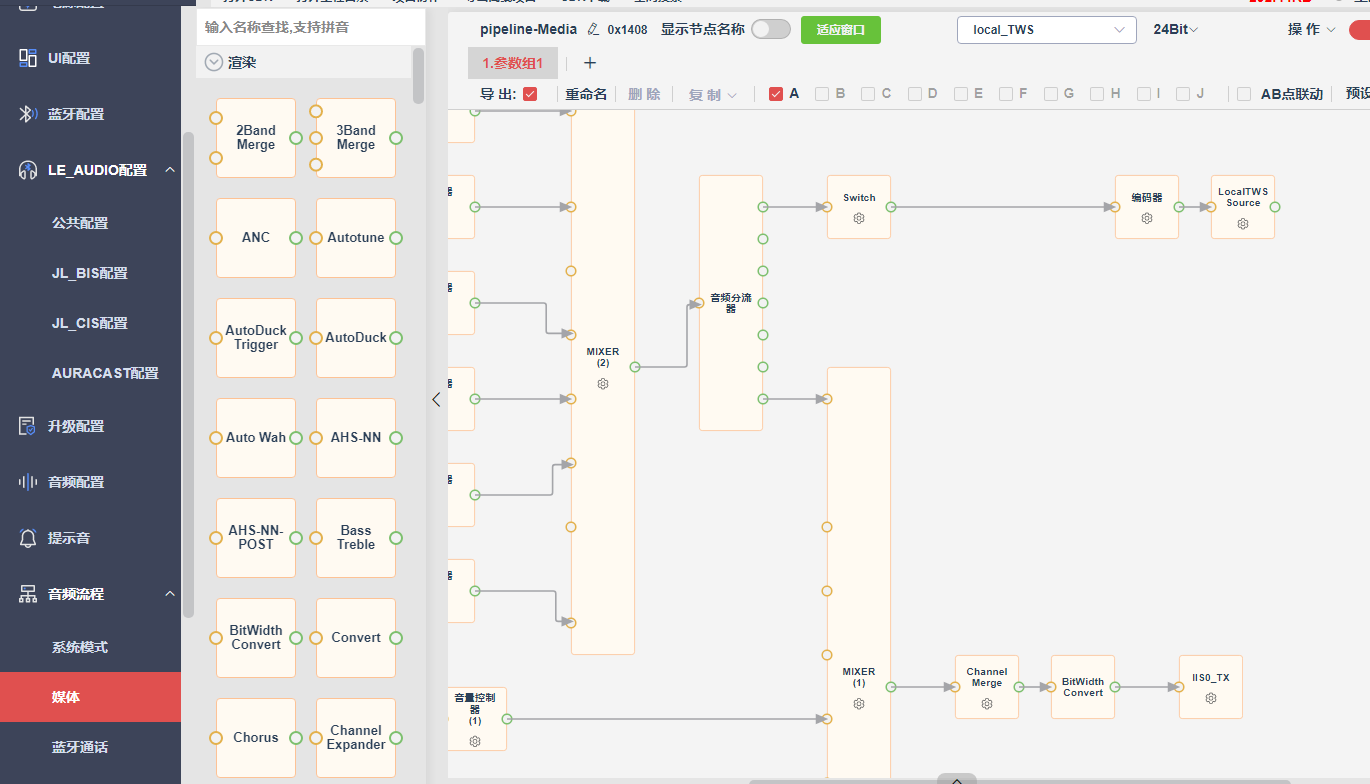Enable the AB点联动 checkbox
1370x784 pixels.
click(1244, 94)
